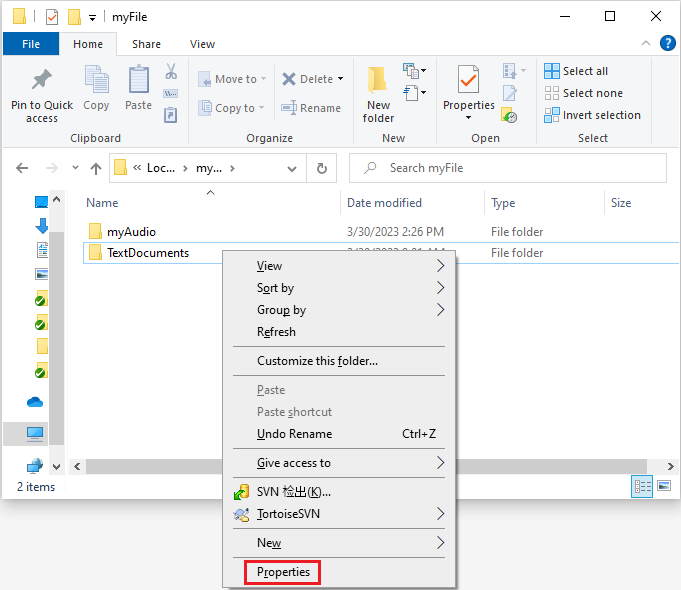Screen dimensions: 681x590
Task: Choose SVN checkout menu entry
Action: 339,491
